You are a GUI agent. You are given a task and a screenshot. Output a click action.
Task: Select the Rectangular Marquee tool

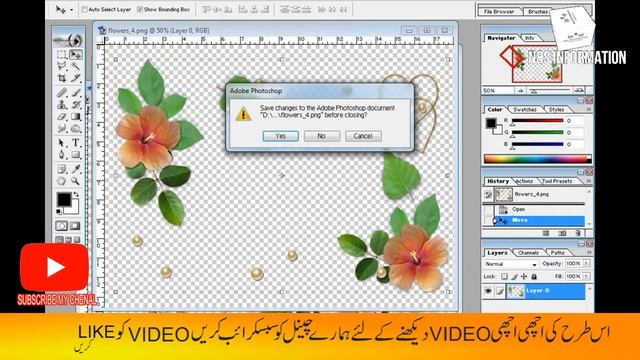coord(62,54)
